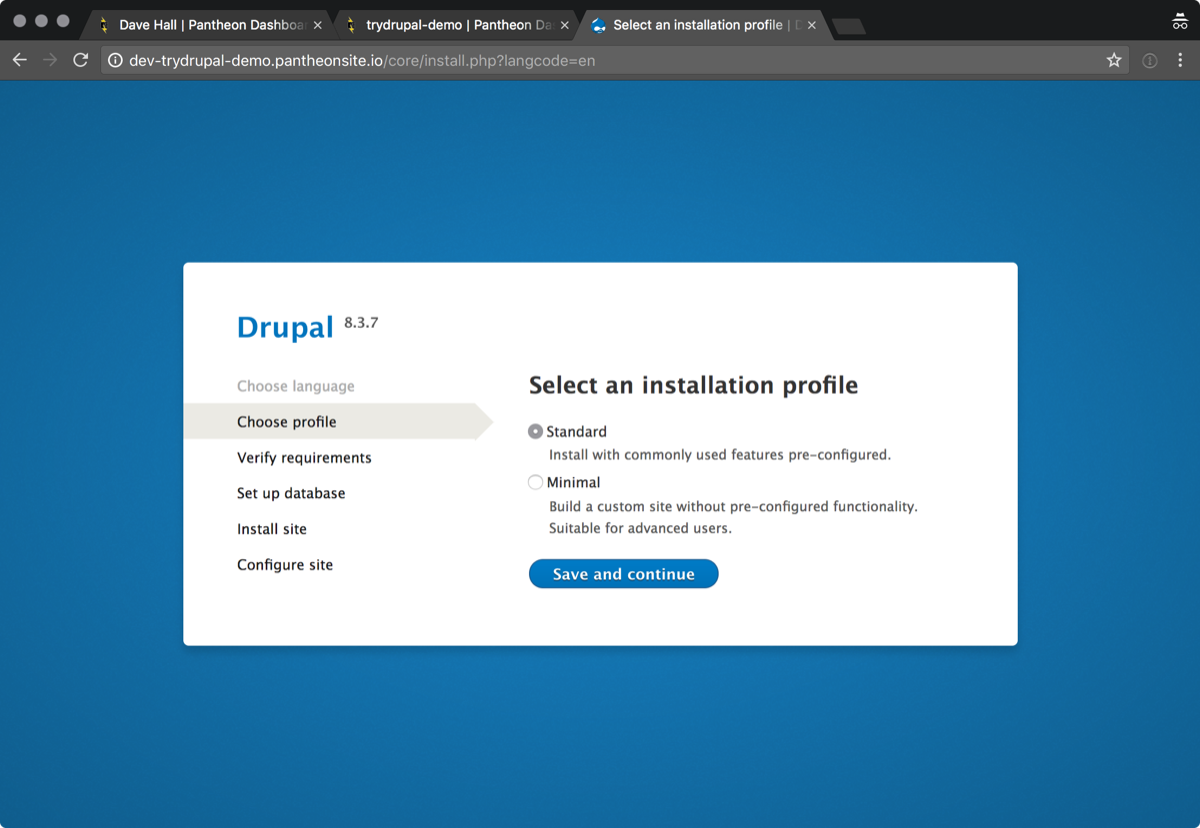
Task: Click the incognito icon at top right
Action: tap(1180, 21)
